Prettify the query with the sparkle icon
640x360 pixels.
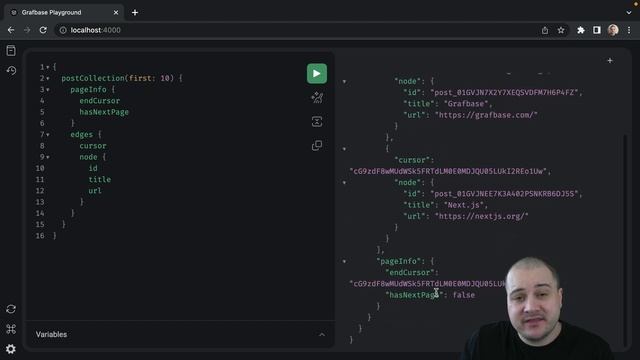pos(317,98)
